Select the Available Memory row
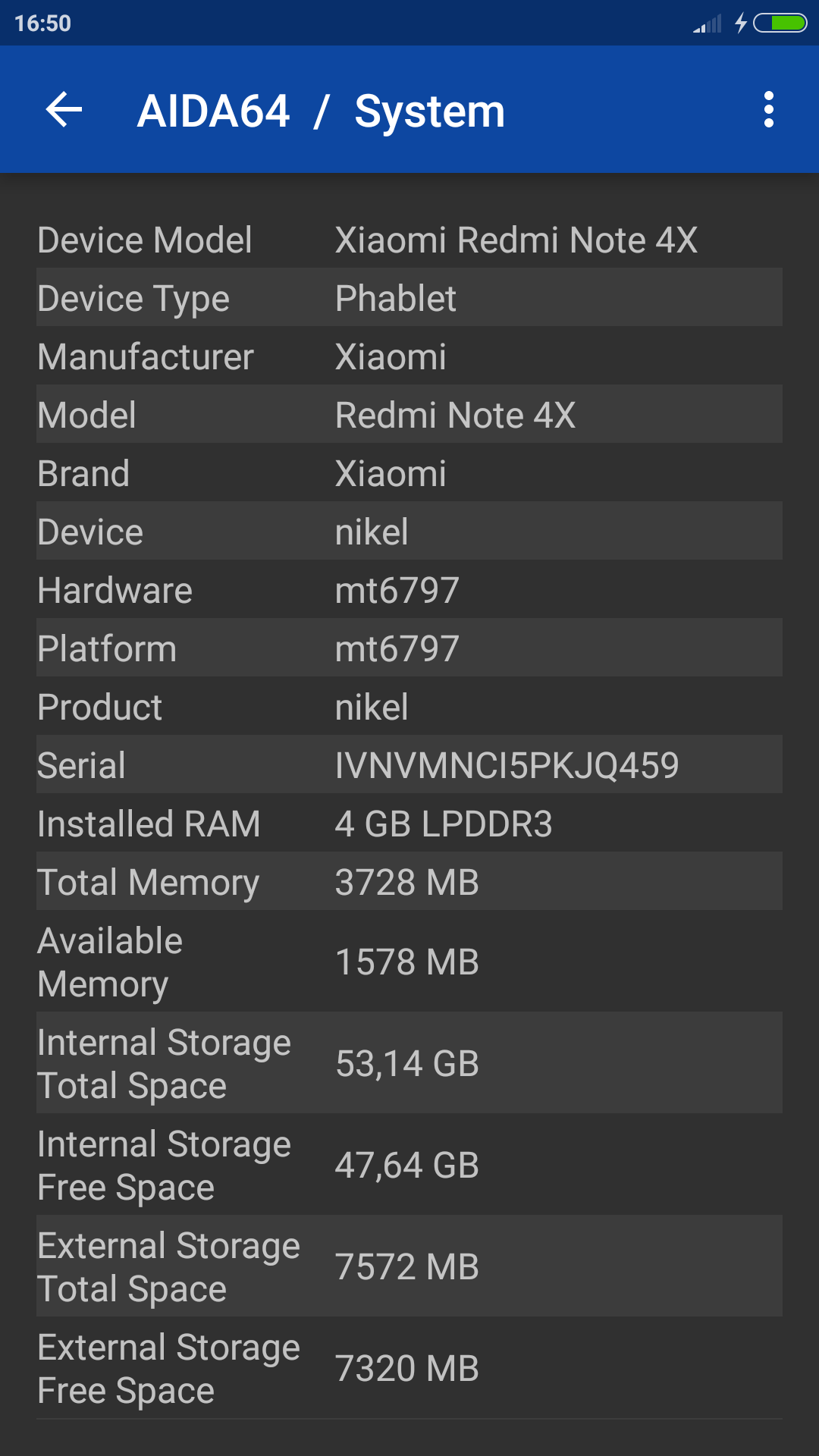This screenshot has width=819, height=1456. pos(409,962)
